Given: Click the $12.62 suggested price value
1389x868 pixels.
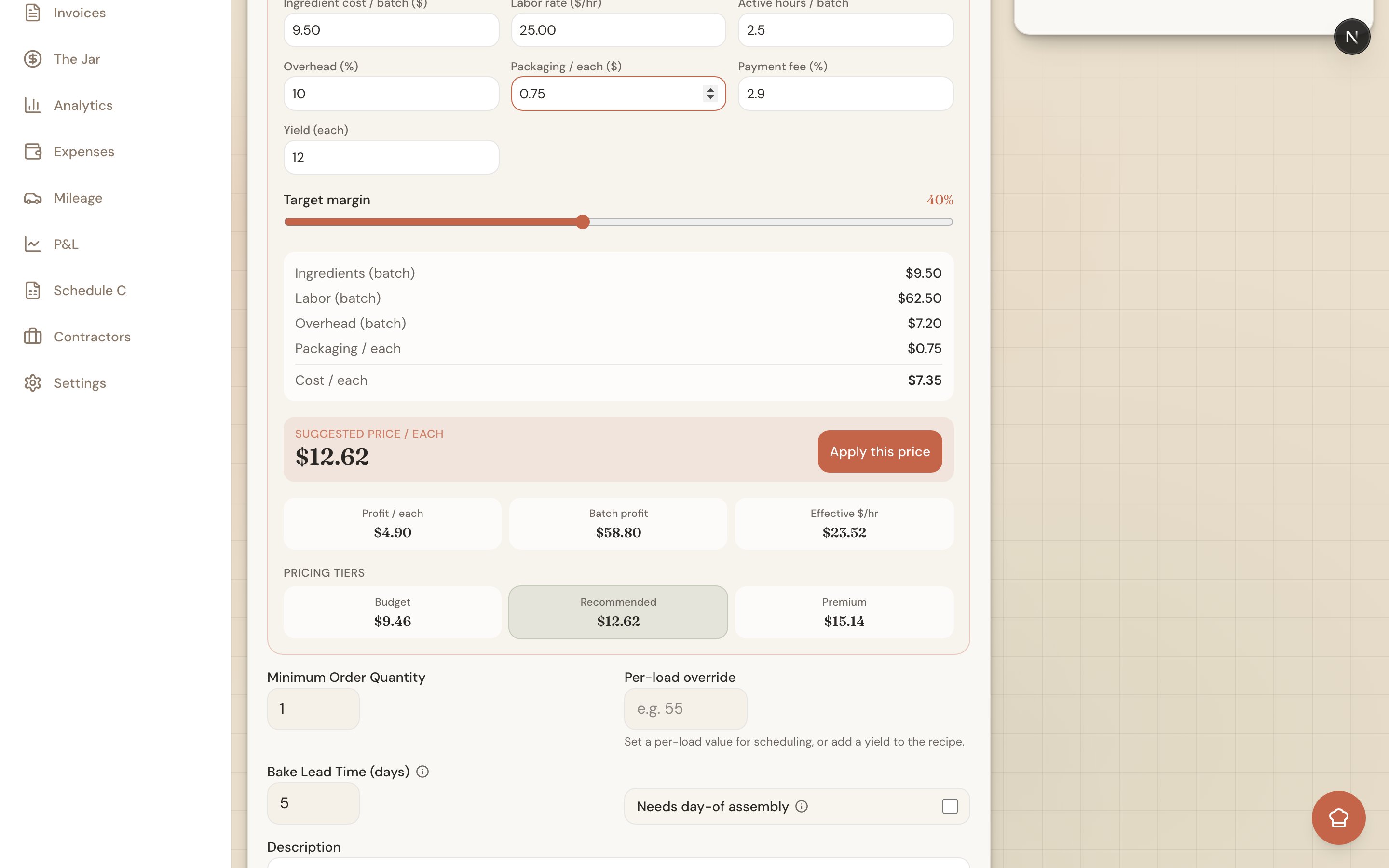Looking at the screenshot, I should point(332,457).
